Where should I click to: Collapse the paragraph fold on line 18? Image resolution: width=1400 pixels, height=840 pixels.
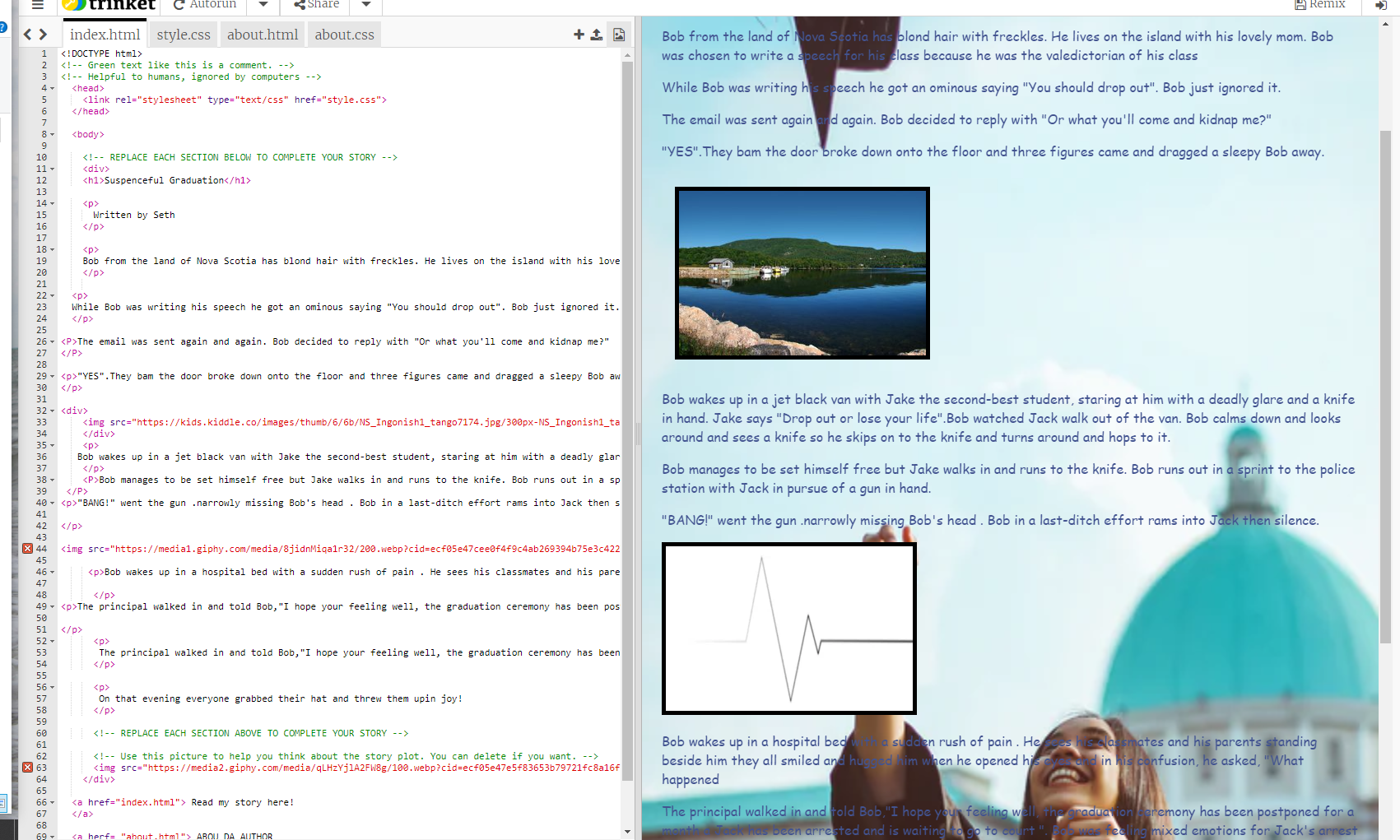click(53, 249)
